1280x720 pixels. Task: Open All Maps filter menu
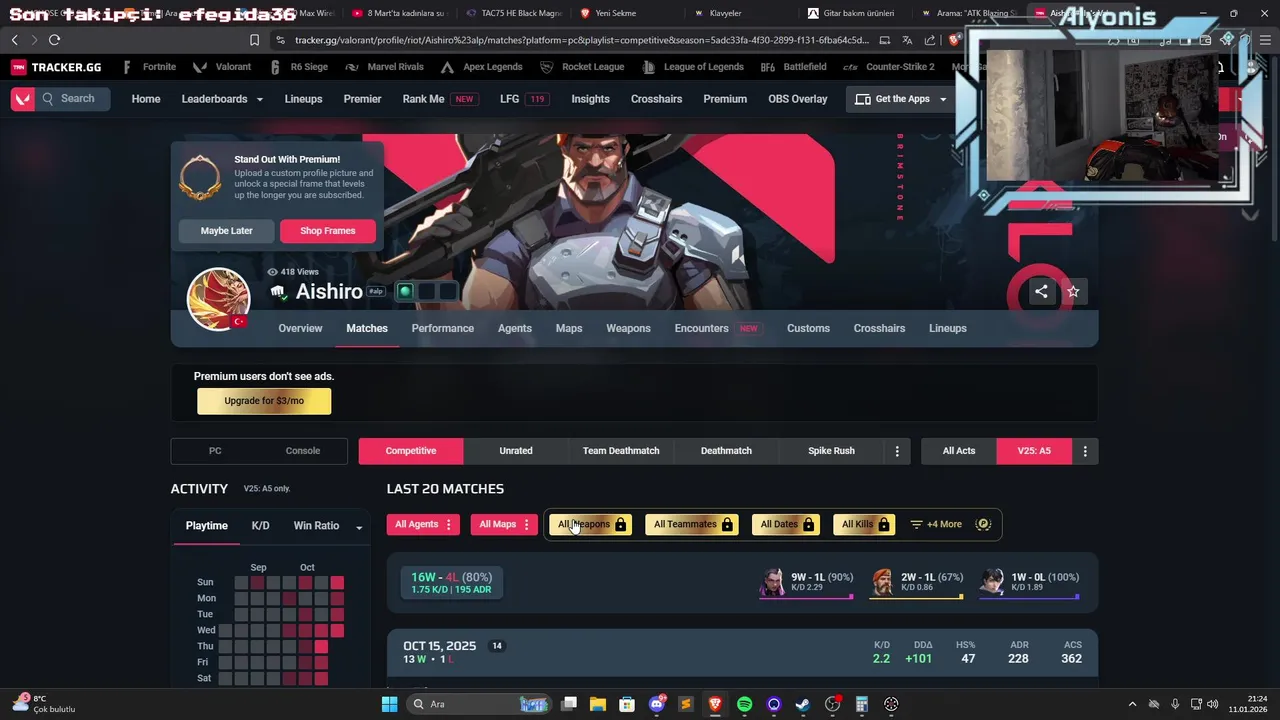[504, 524]
